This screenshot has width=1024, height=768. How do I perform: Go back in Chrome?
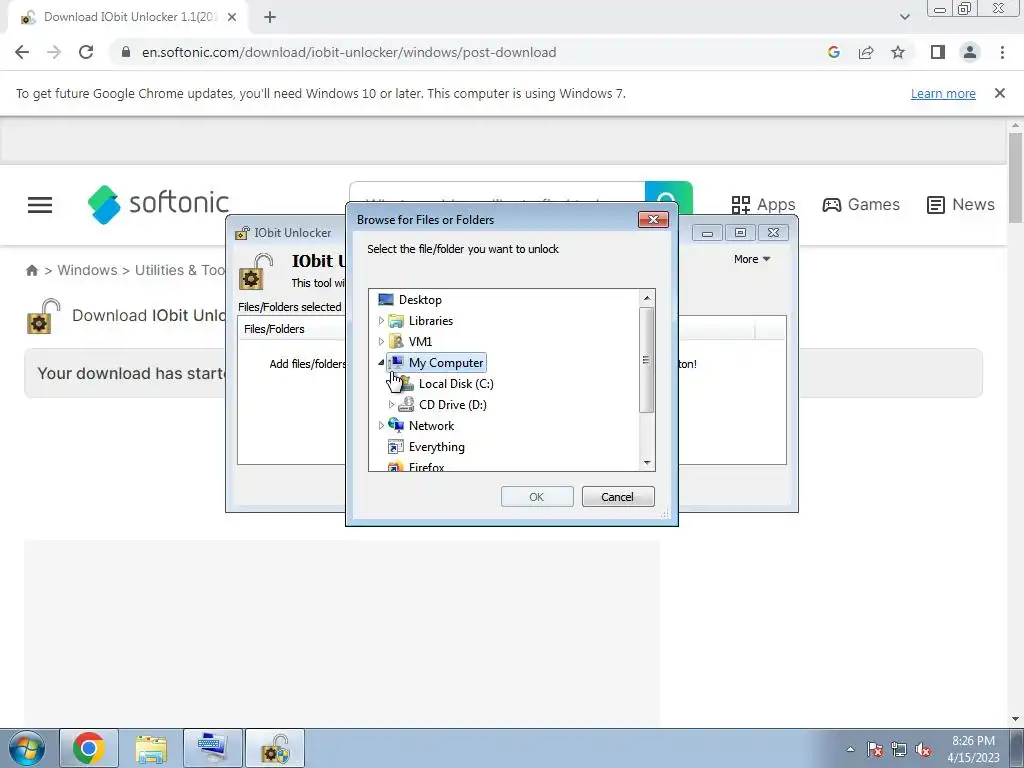pos(22,52)
